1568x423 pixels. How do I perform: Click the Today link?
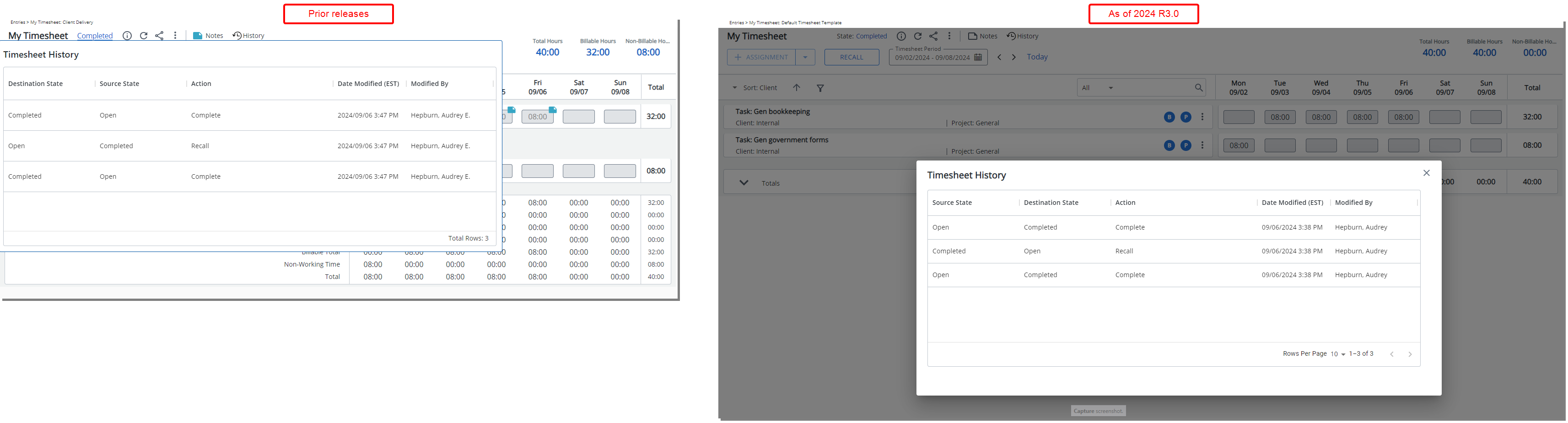[1037, 57]
